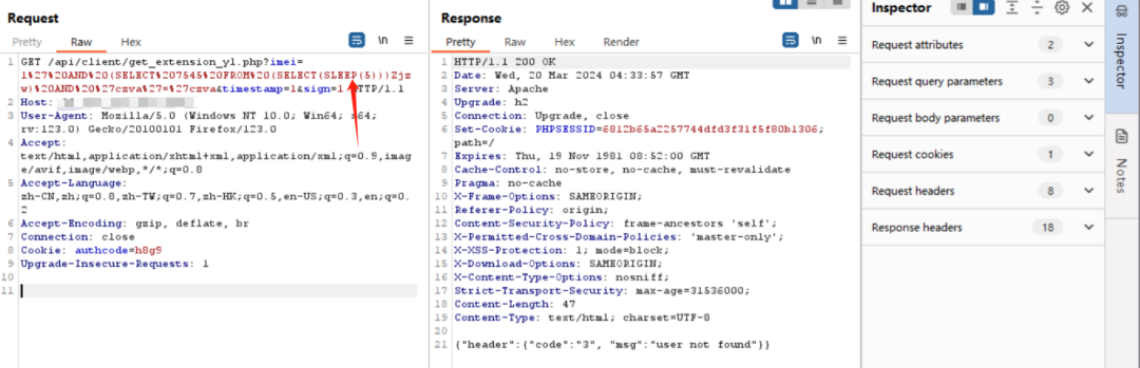
Task: Switch Inspector to left-docked layout
Action: tap(962, 7)
